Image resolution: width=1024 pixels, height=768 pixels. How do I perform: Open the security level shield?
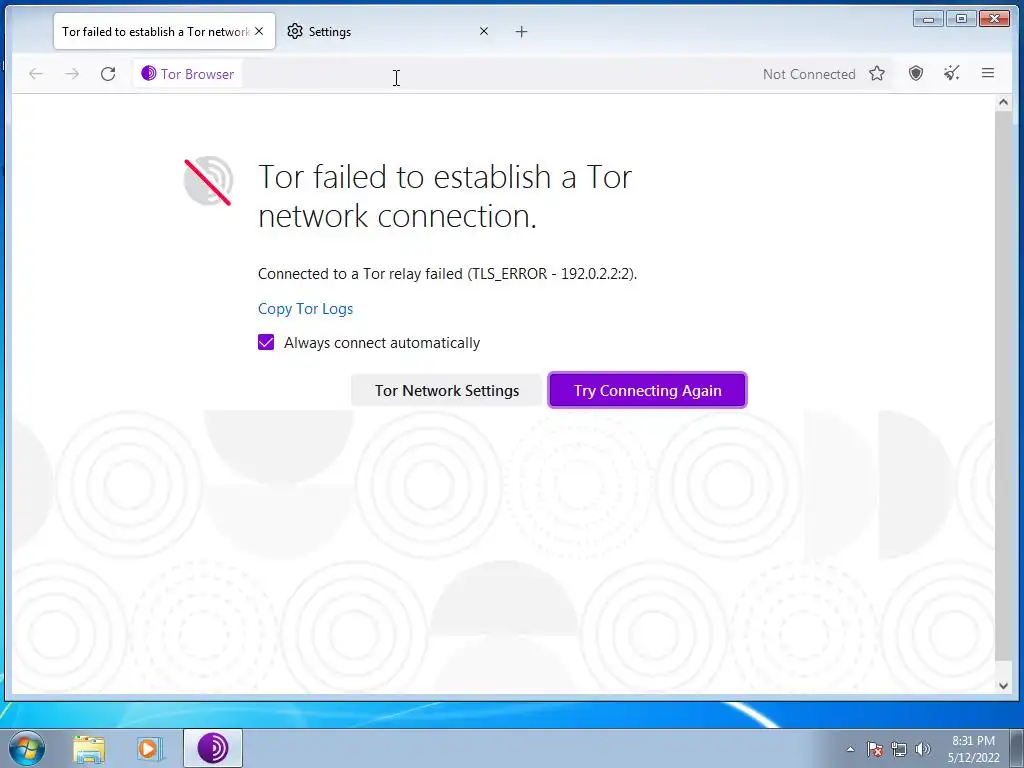(916, 73)
